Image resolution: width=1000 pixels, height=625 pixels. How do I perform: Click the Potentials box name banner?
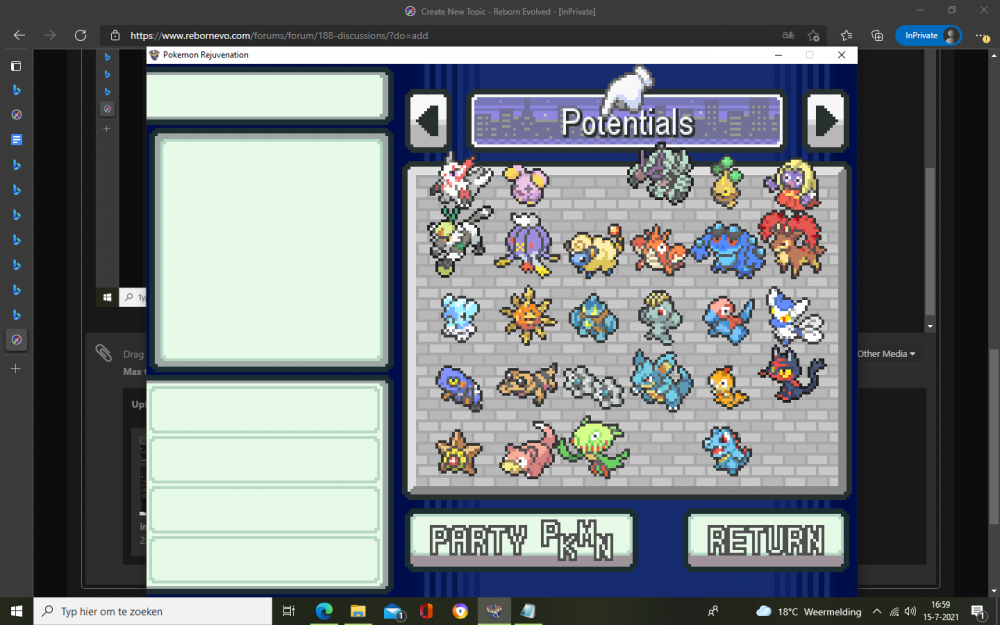[627, 121]
